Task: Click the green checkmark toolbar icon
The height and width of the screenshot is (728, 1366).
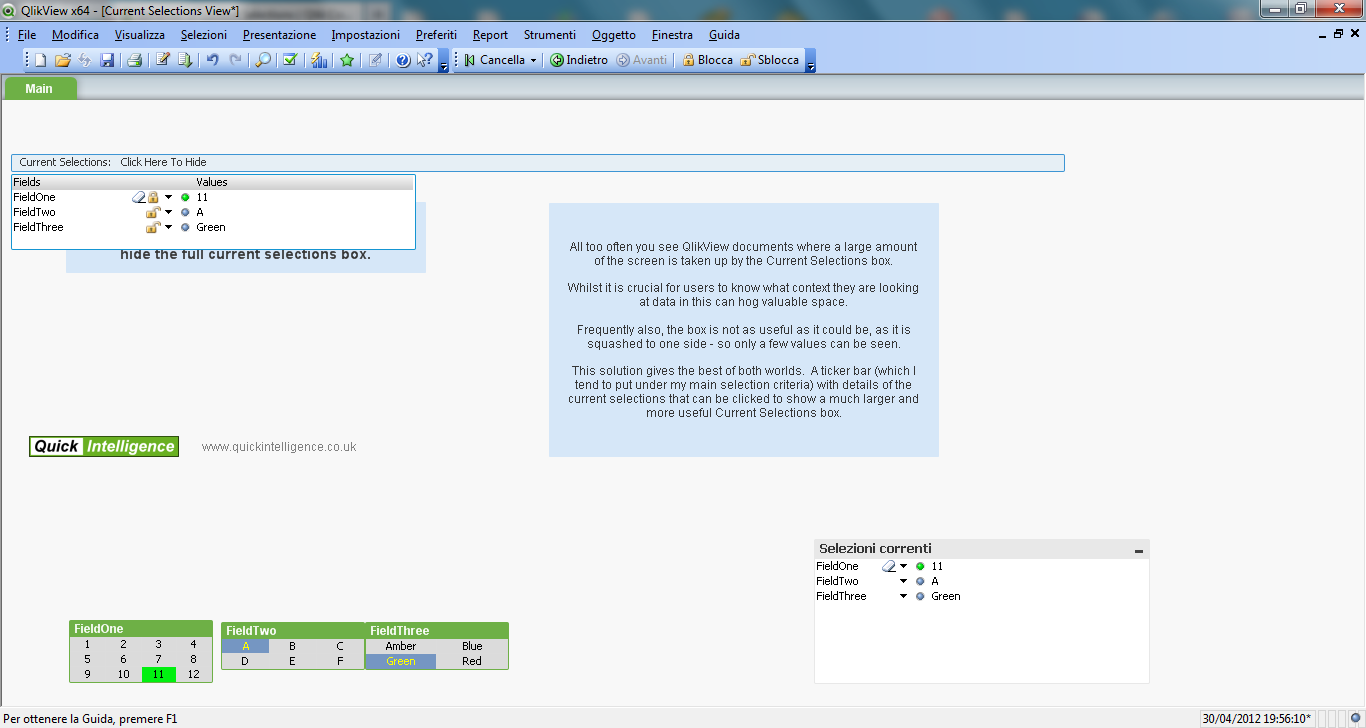Action: tap(290, 60)
